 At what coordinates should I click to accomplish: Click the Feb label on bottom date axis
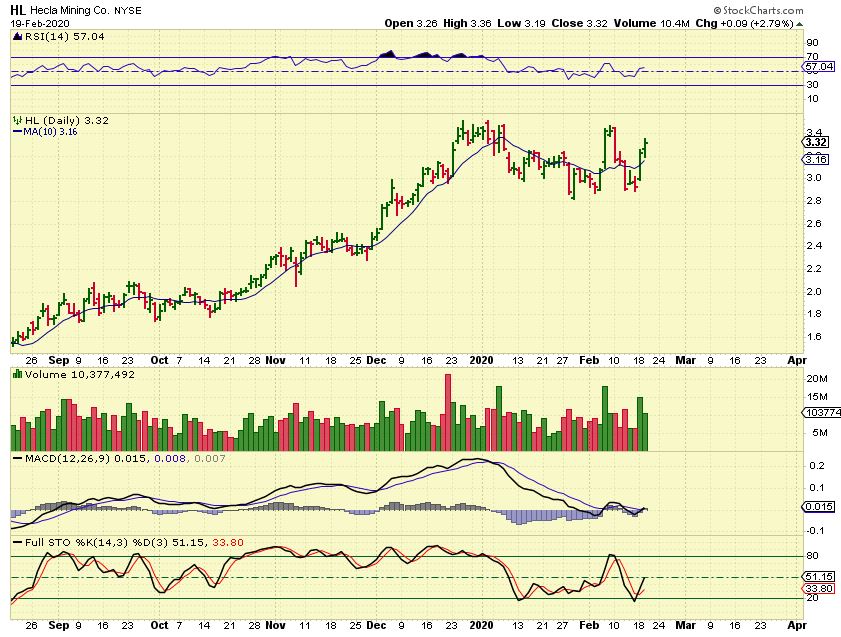[589, 625]
